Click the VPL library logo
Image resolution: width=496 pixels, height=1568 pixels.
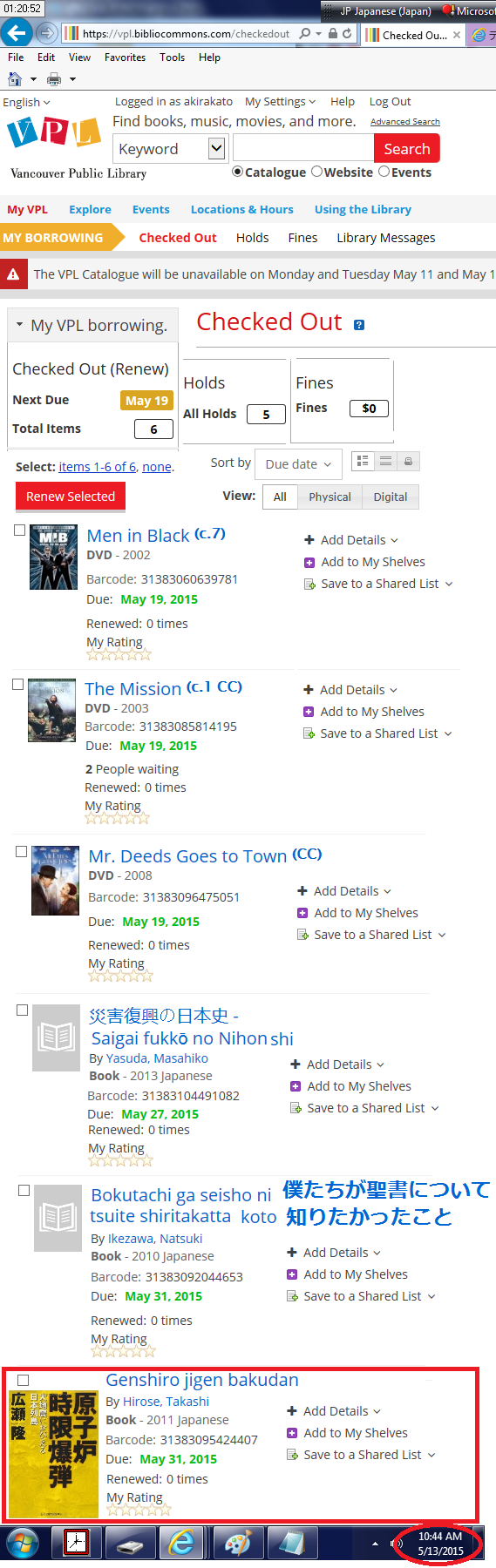click(x=53, y=133)
